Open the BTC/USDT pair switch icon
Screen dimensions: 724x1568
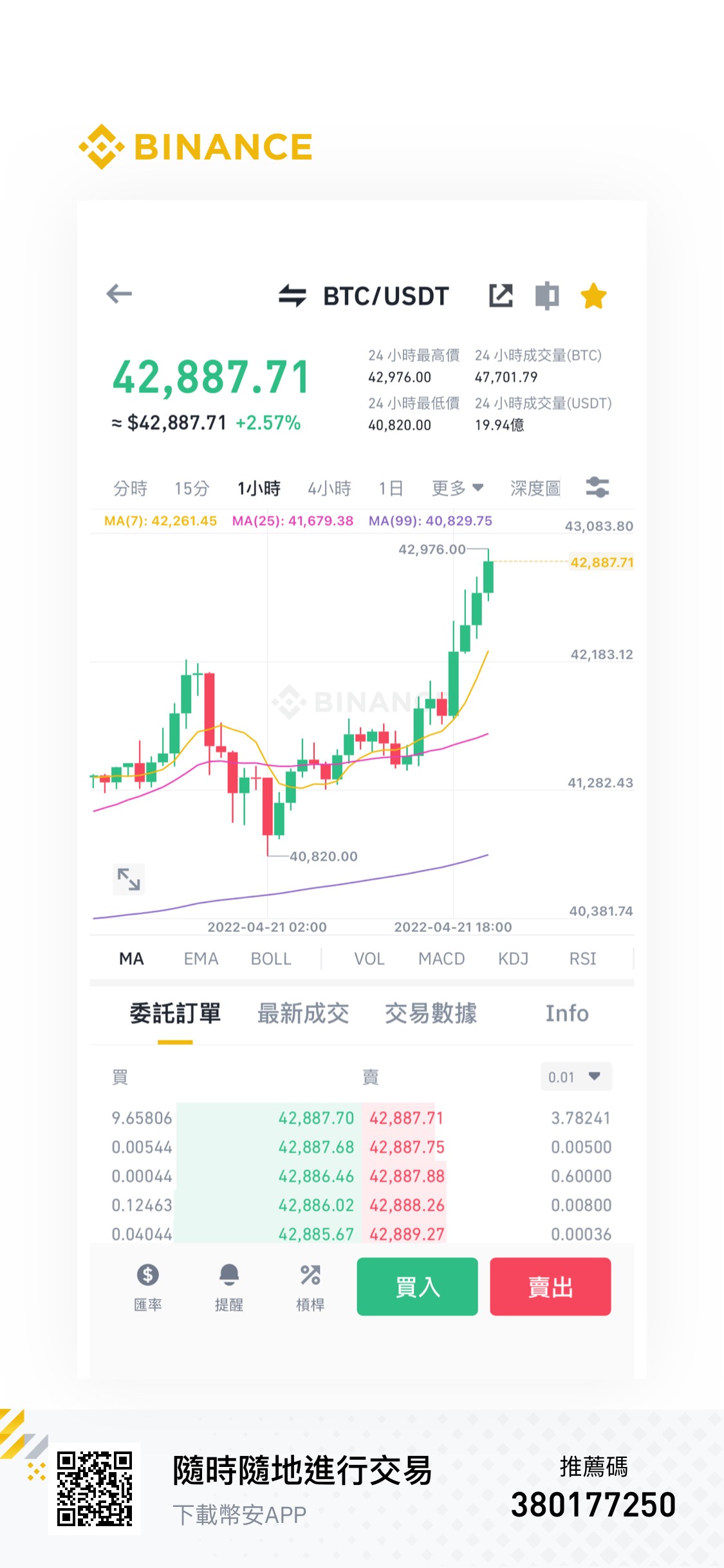[x=292, y=296]
